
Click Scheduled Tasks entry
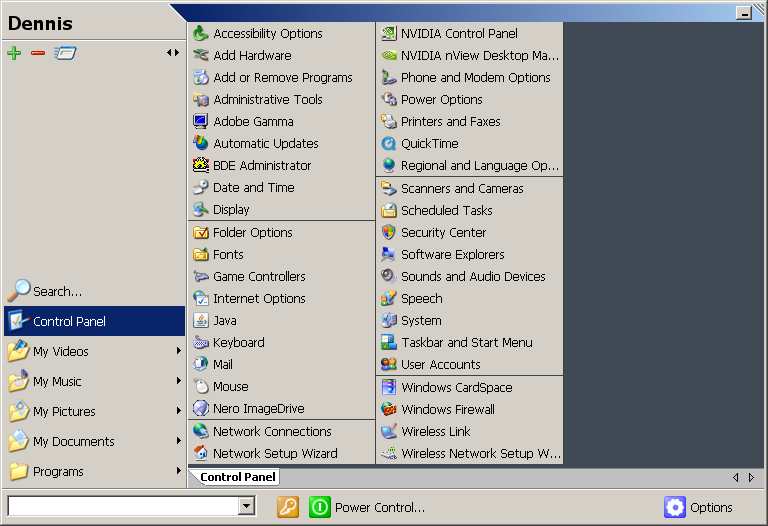click(x=469, y=211)
